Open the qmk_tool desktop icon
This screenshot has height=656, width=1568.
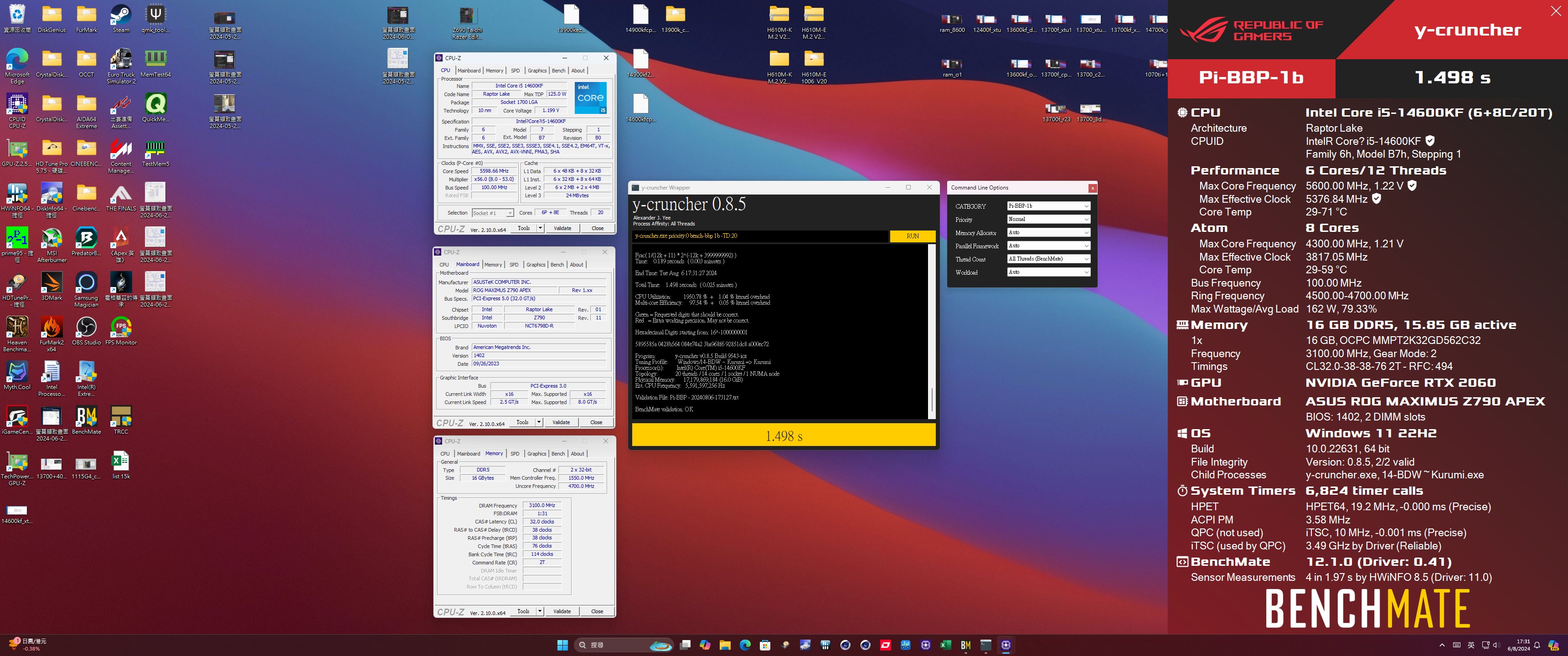point(155,18)
